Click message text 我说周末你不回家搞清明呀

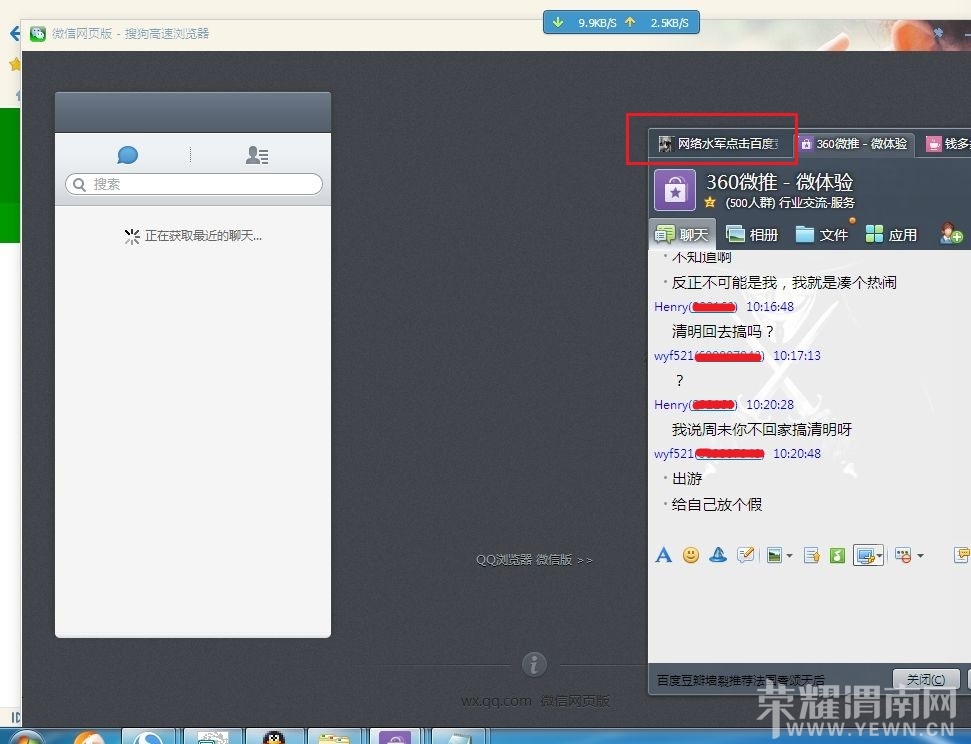(x=762, y=429)
